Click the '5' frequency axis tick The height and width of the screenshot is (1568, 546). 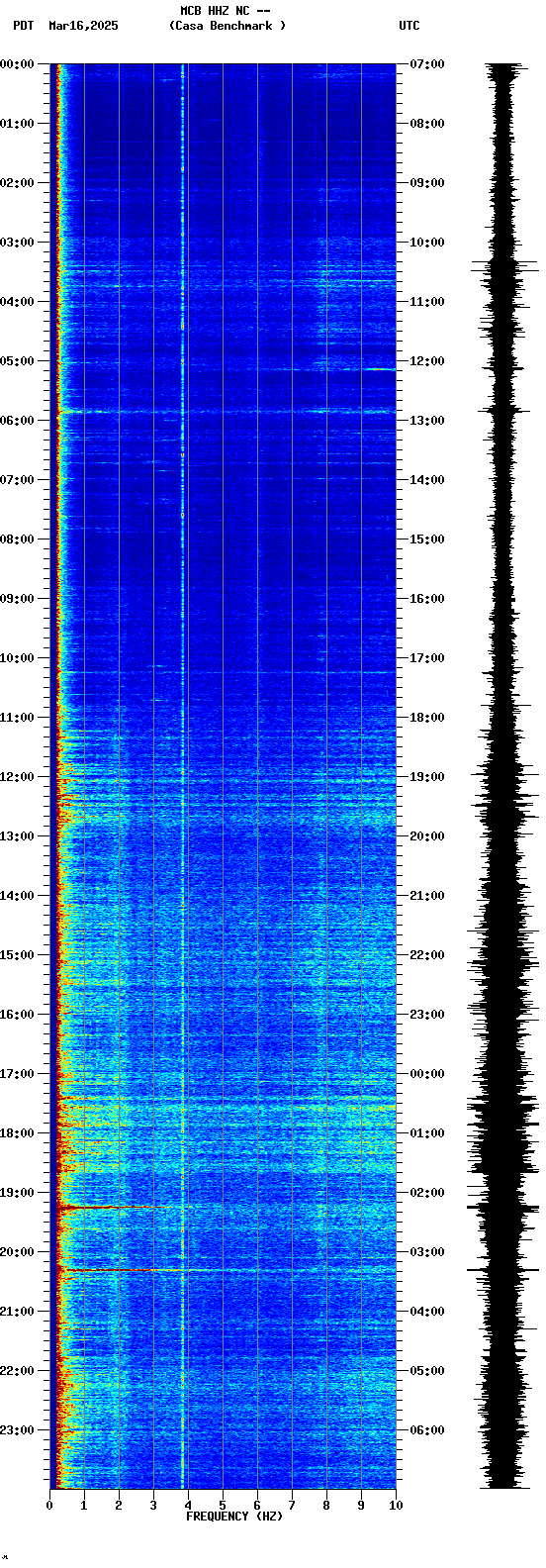[223, 1506]
